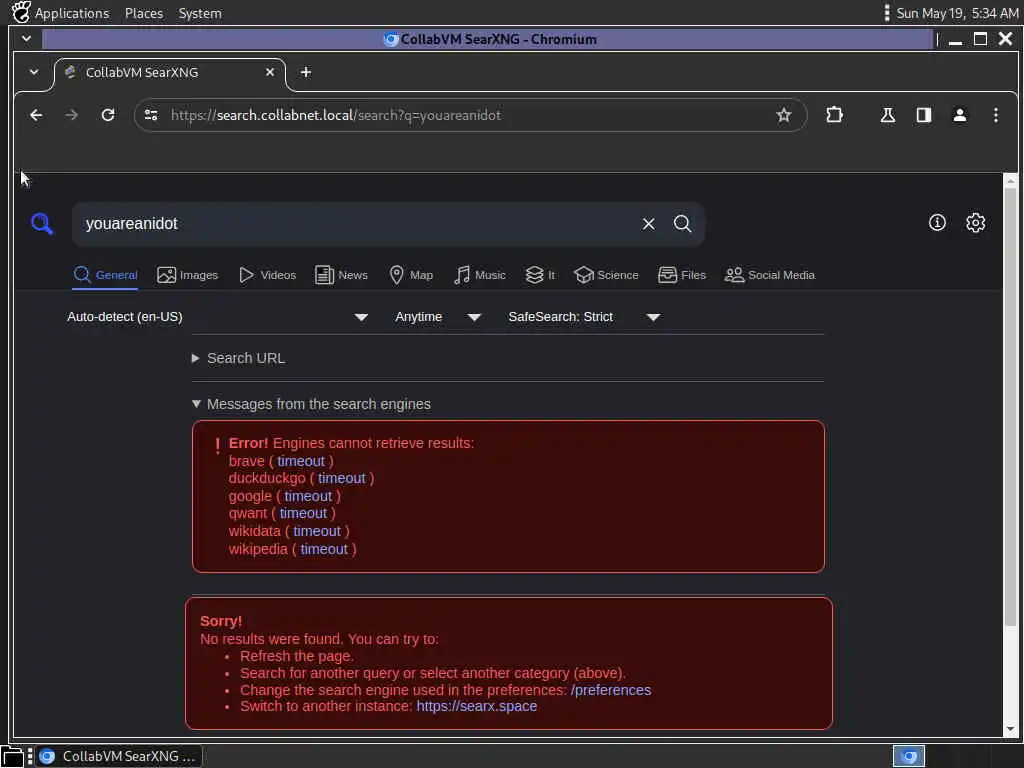The image size is (1024, 768).
Task: Bookmark this page with the star icon
Action: [x=784, y=115]
